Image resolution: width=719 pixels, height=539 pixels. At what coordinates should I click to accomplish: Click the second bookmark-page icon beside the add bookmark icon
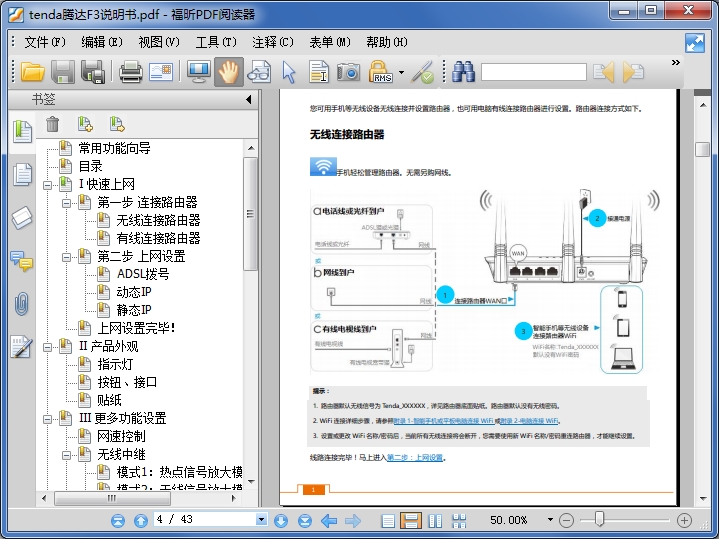(x=117, y=124)
